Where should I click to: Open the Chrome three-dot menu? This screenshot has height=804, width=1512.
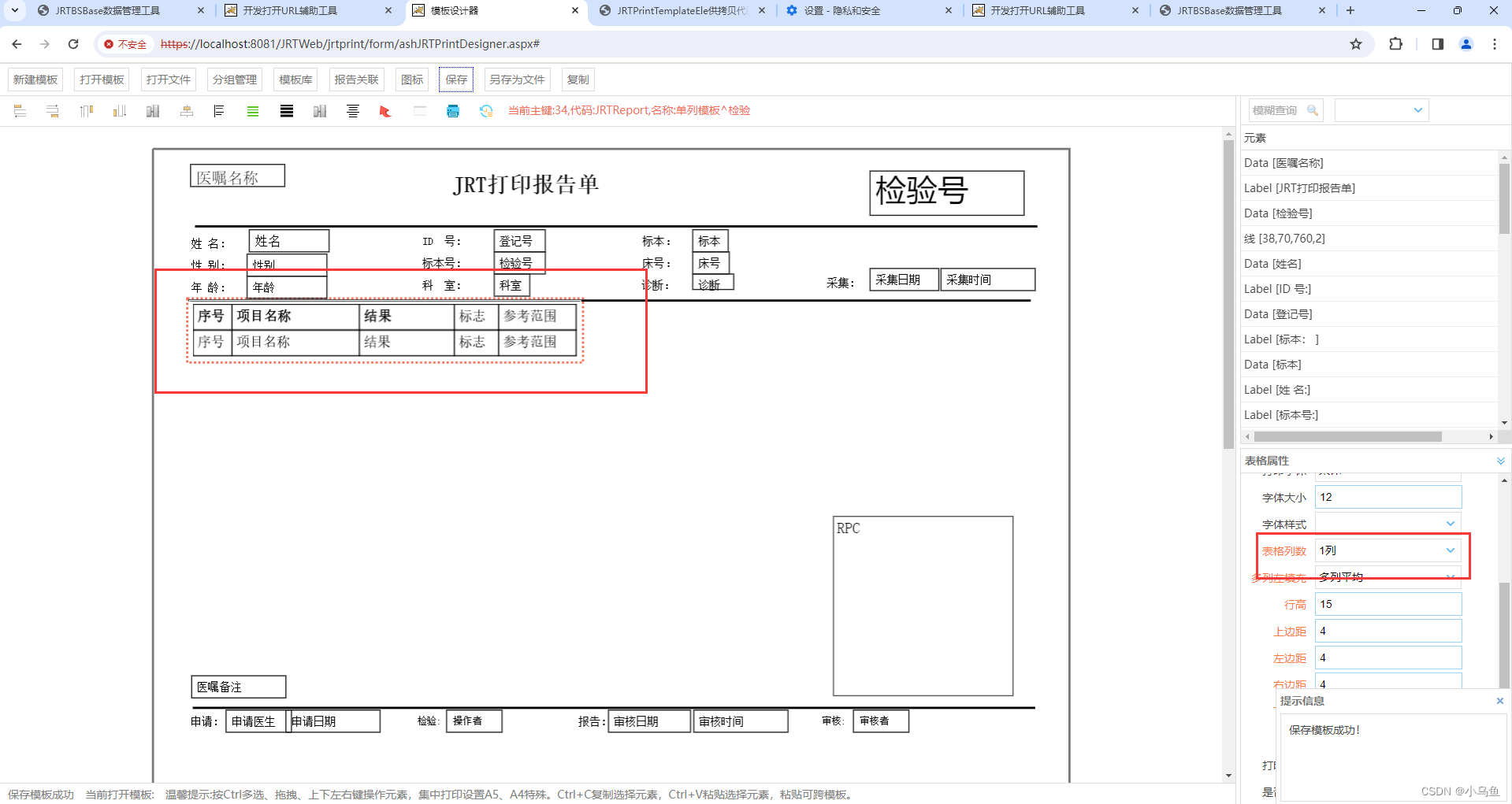coord(1495,44)
